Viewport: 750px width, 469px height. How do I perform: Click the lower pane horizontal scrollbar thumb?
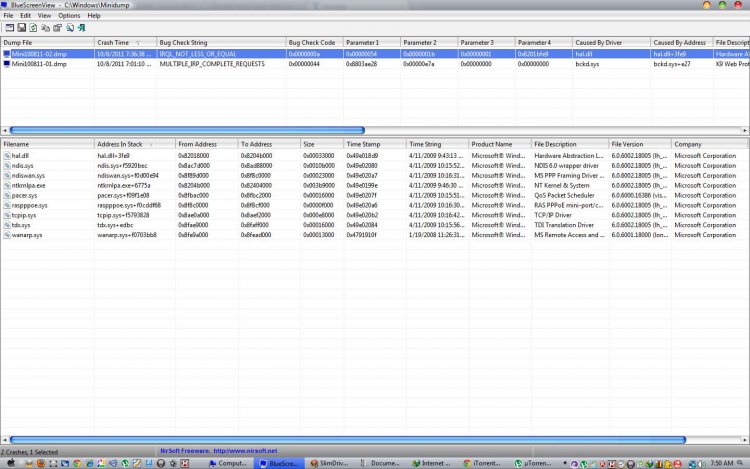coord(348,440)
